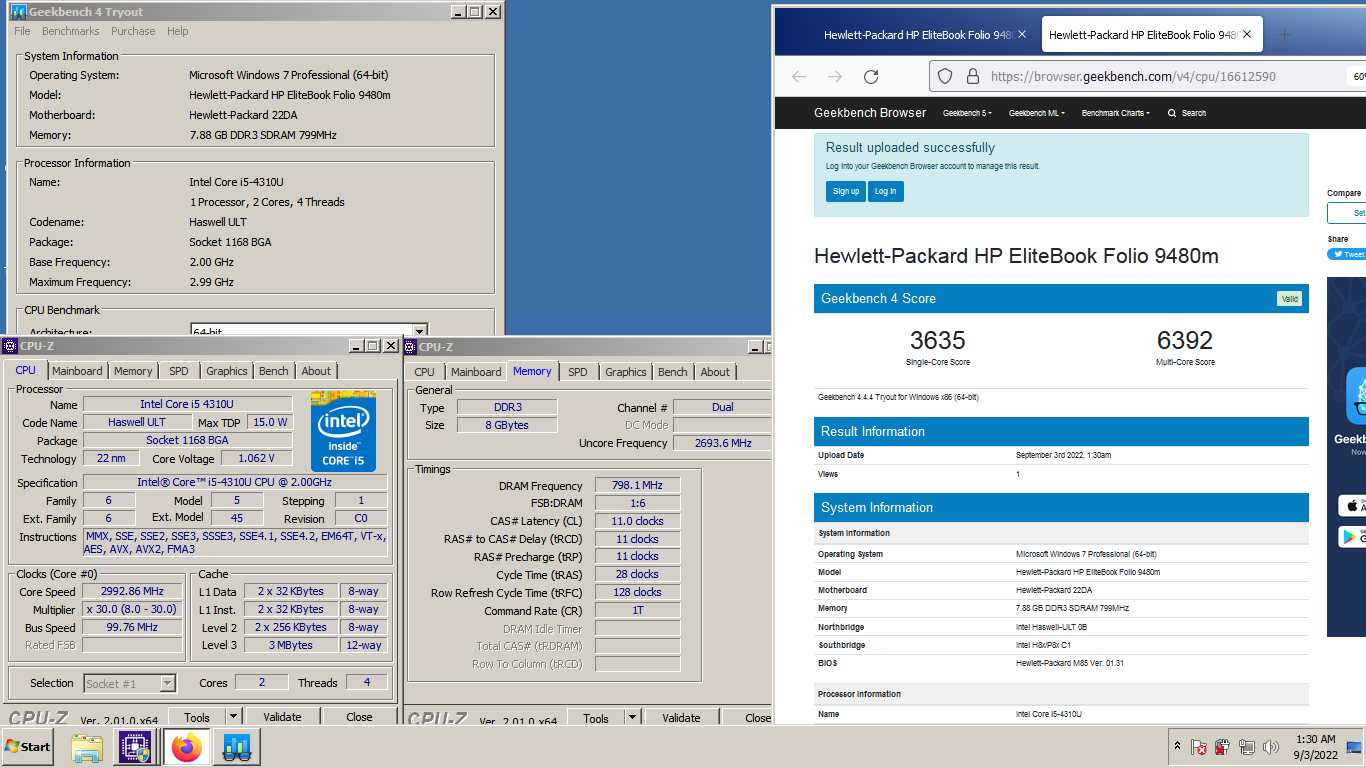Switch to Firefox via its taskbar icon
This screenshot has width=1366, height=768.
186,747
